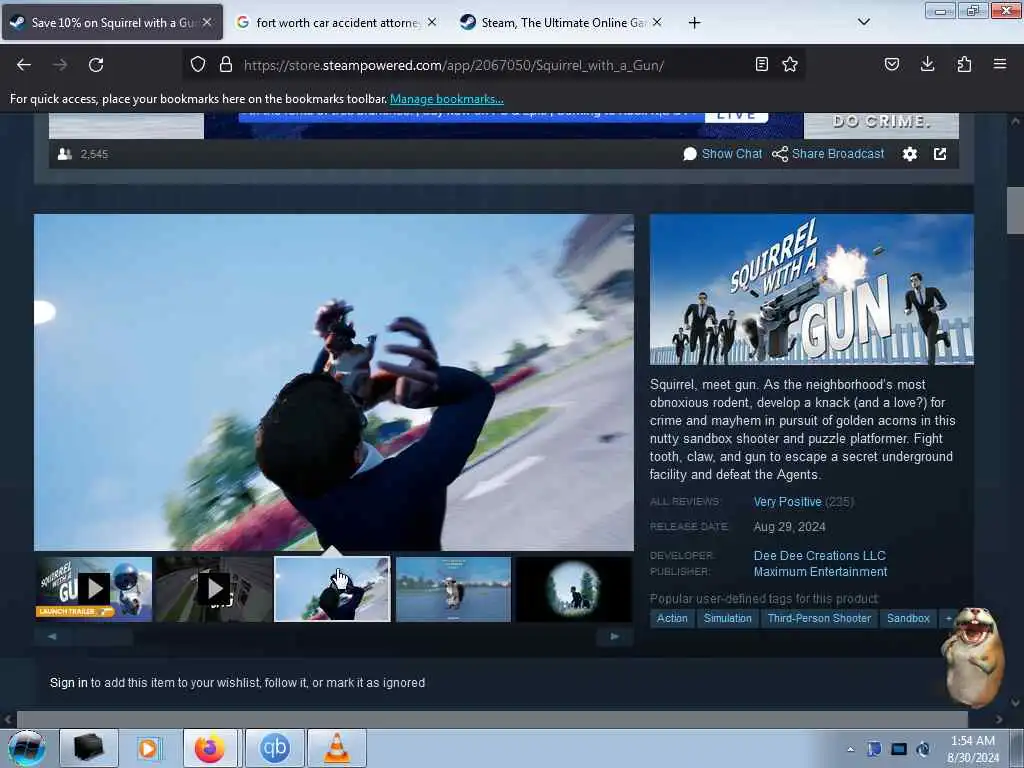This screenshot has width=1024, height=768.
Task: Select the Simulation tag
Action: 728,618
